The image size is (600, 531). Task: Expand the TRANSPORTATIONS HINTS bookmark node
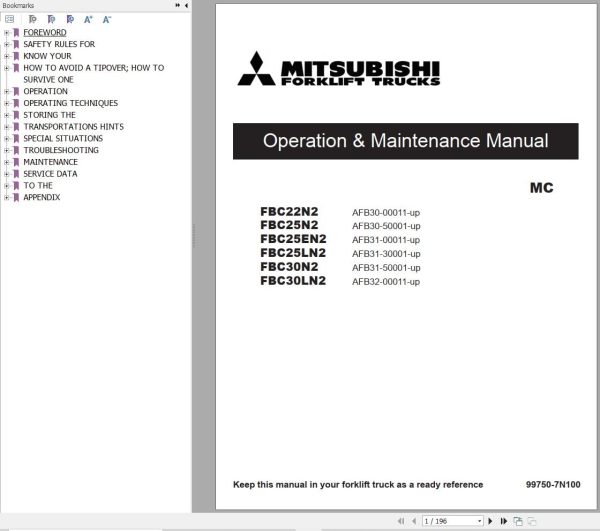pos(7,127)
